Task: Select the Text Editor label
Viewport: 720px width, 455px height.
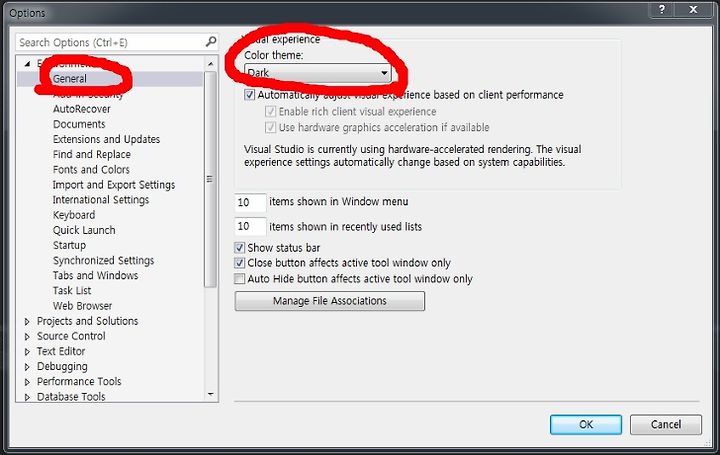Action: (61, 351)
